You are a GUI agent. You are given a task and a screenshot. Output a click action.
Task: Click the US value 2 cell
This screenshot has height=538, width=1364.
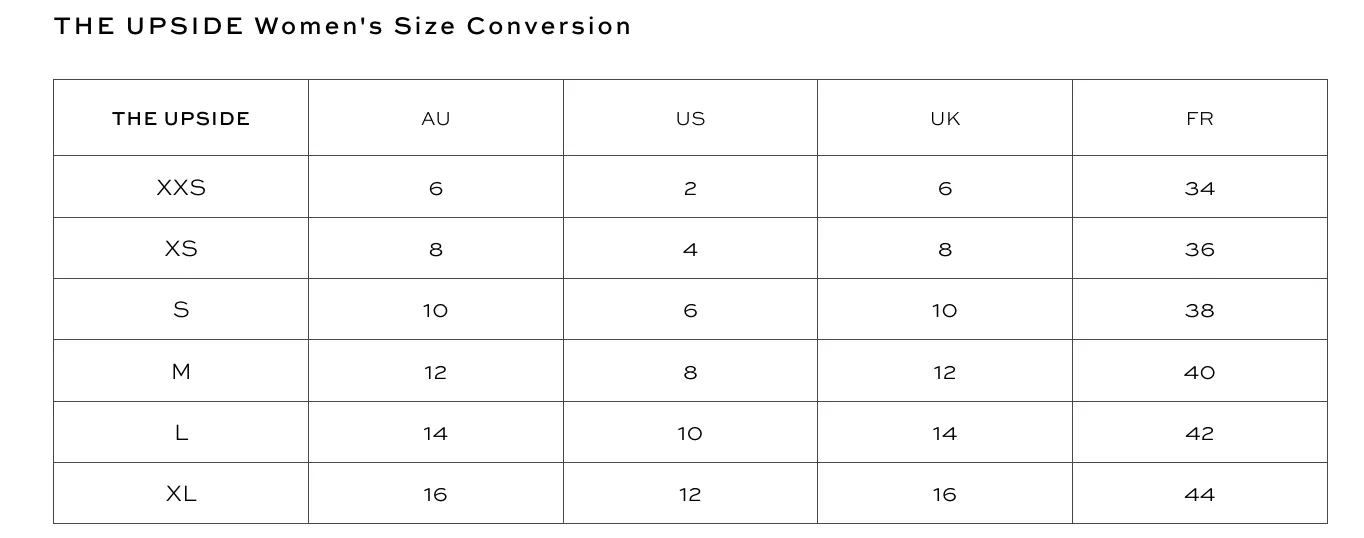tap(690, 188)
